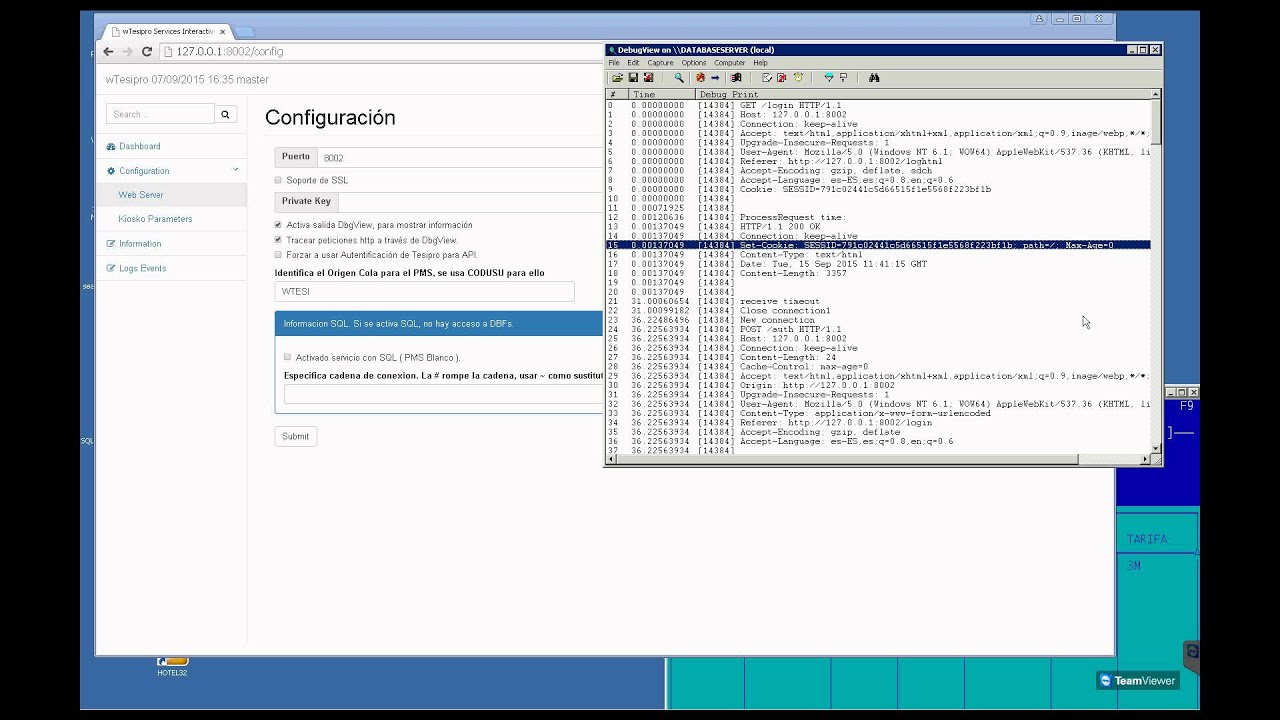Click the browser Back arrow
Viewport: 1280px width, 720px height.
(x=108, y=51)
